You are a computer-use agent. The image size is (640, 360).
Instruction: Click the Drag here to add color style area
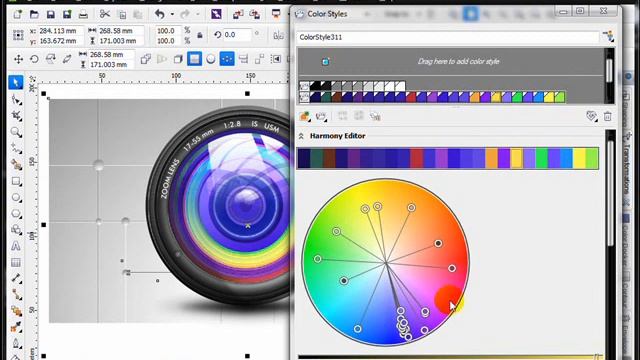click(x=458, y=62)
